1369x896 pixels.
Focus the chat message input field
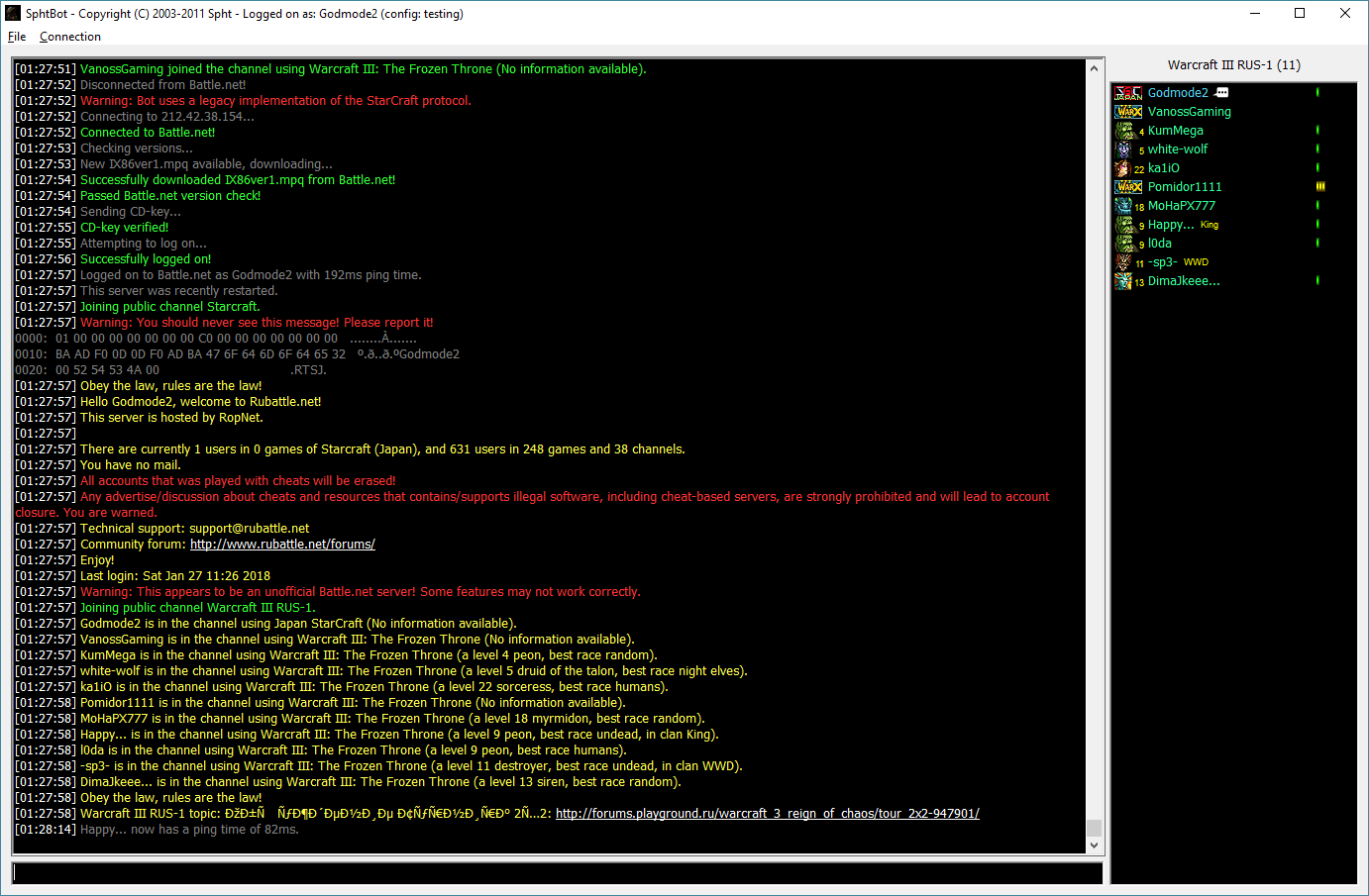pyautogui.click(x=557, y=873)
